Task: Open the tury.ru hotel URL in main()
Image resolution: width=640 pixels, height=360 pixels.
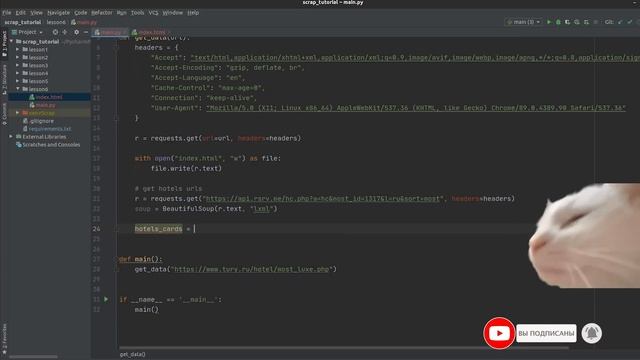Action: click(x=251, y=269)
